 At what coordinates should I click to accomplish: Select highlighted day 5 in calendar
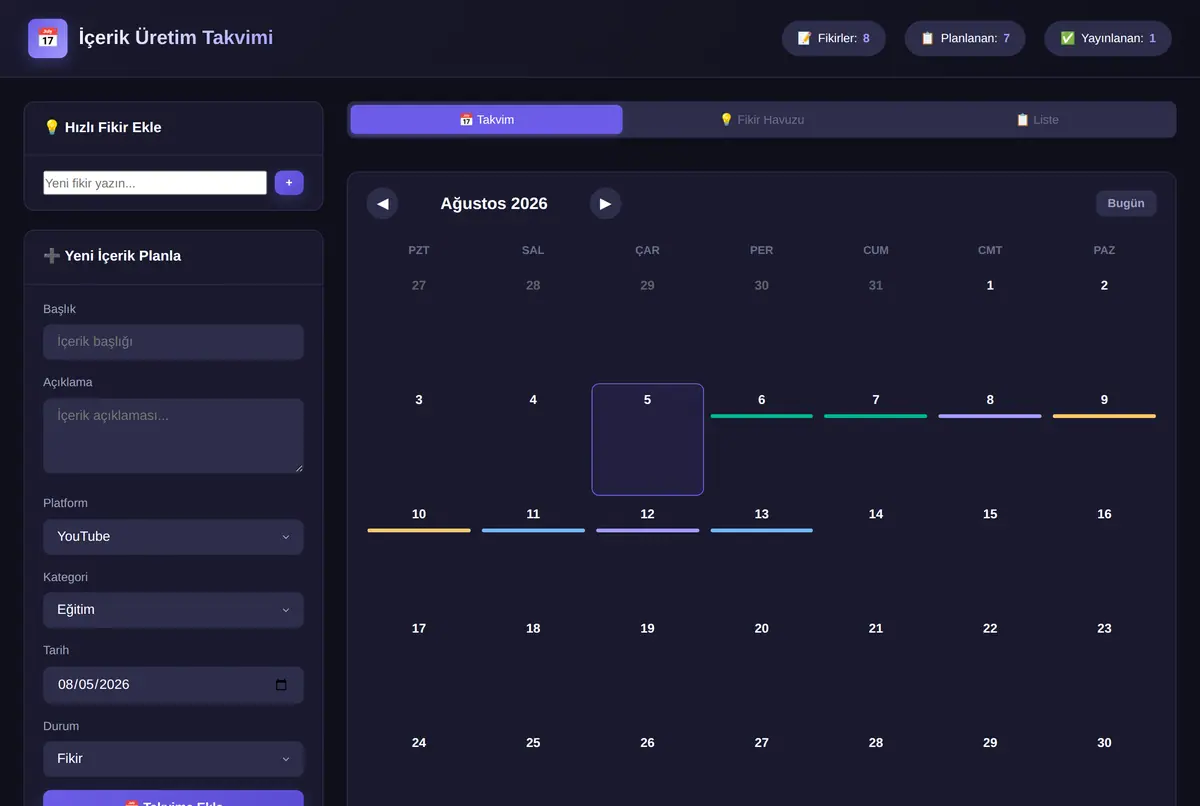coord(648,439)
